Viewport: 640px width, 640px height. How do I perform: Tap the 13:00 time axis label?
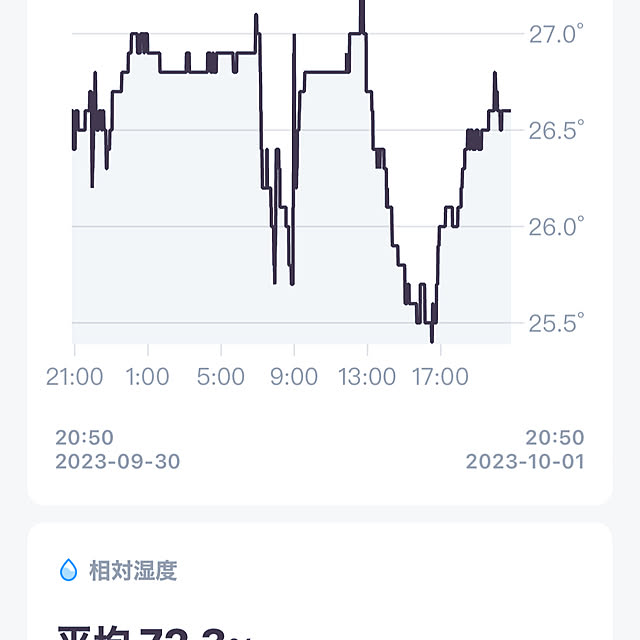(367, 376)
